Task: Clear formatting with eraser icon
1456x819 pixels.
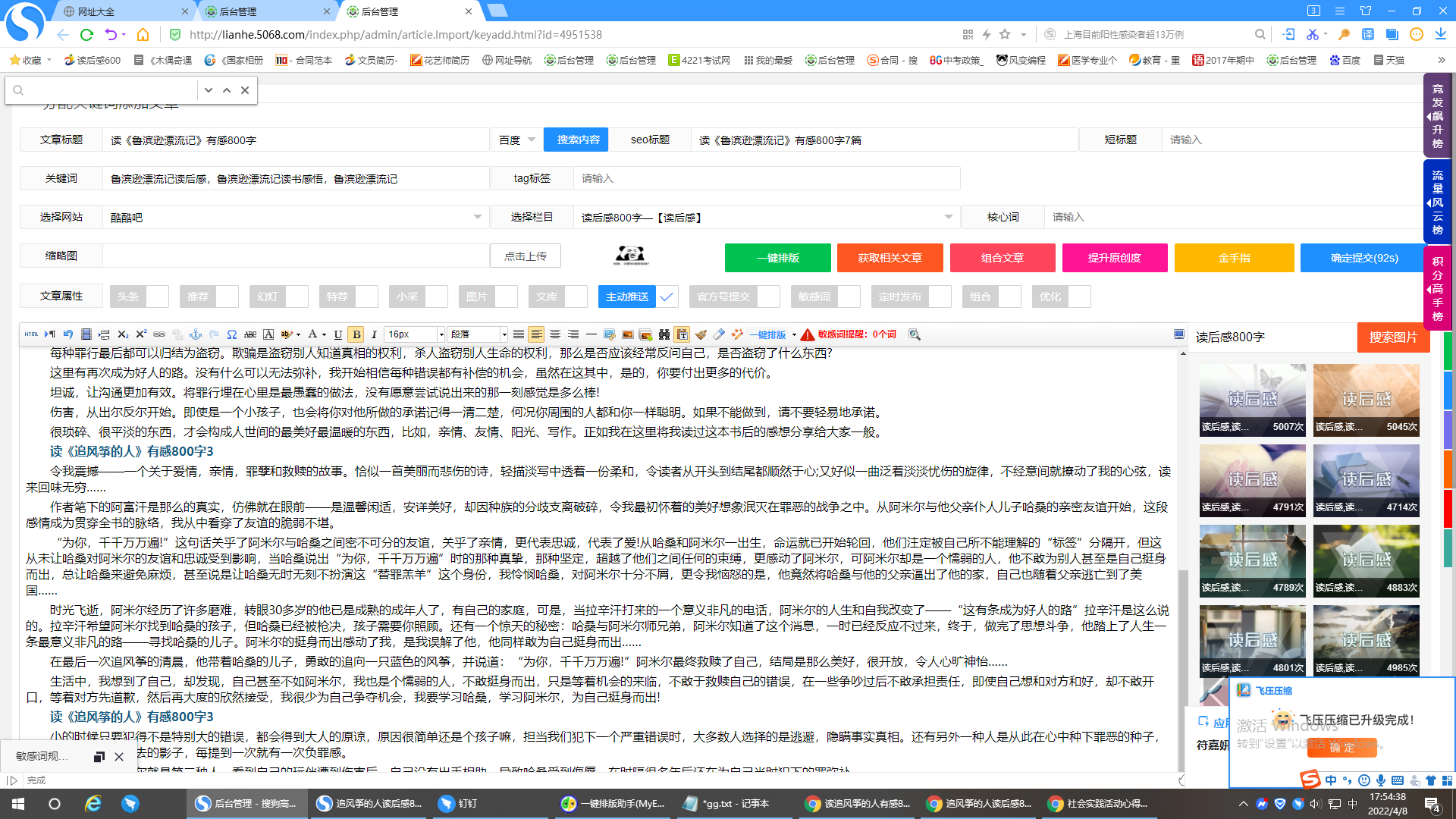Action: 718,334
